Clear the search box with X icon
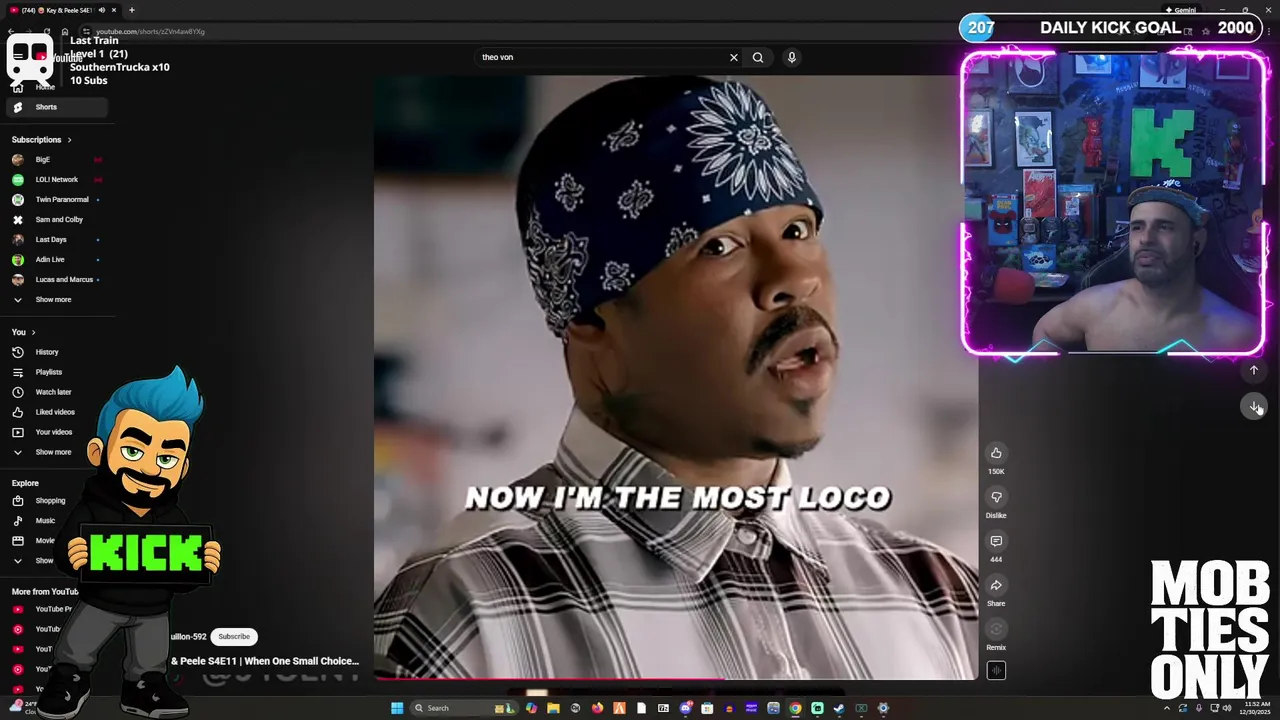This screenshot has height=720, width=1280. 733,57
